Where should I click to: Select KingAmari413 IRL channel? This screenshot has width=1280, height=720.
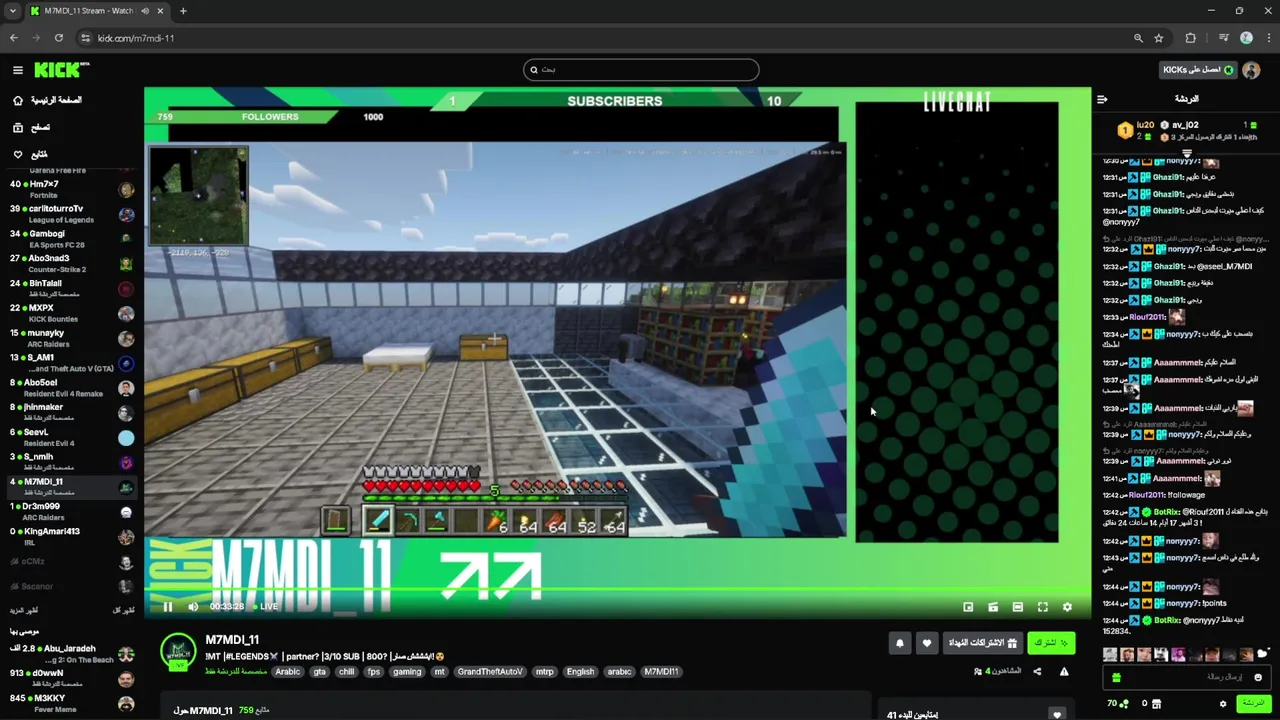pyautogui.click(x=70, y=536)
